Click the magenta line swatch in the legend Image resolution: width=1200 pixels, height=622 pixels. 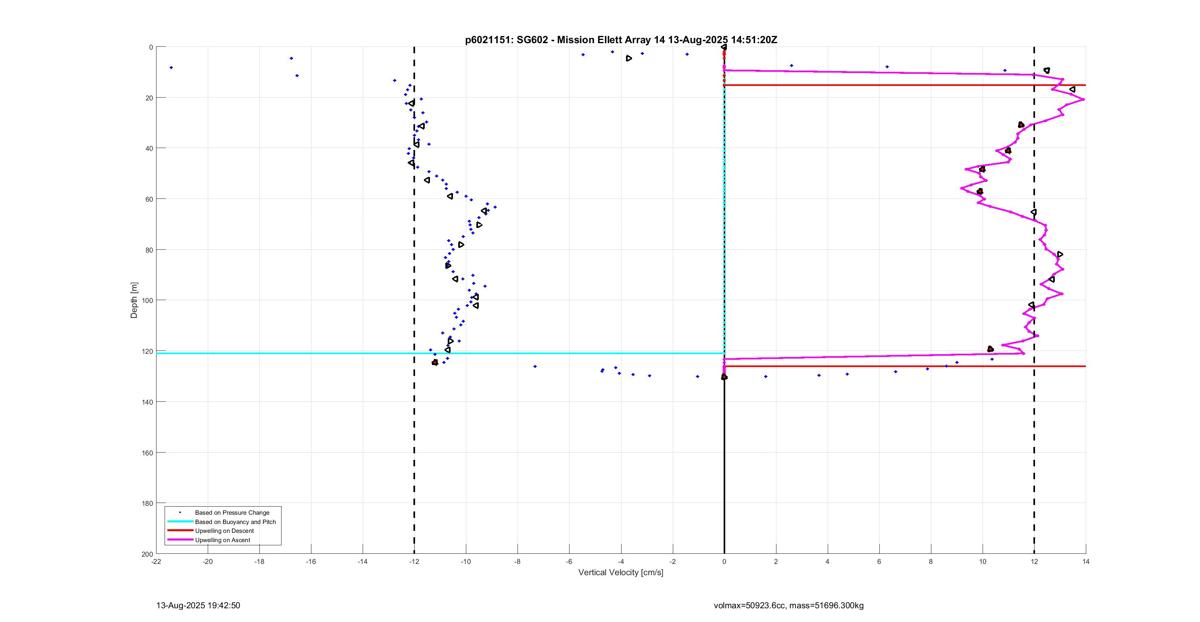click(x=179, y=540)
